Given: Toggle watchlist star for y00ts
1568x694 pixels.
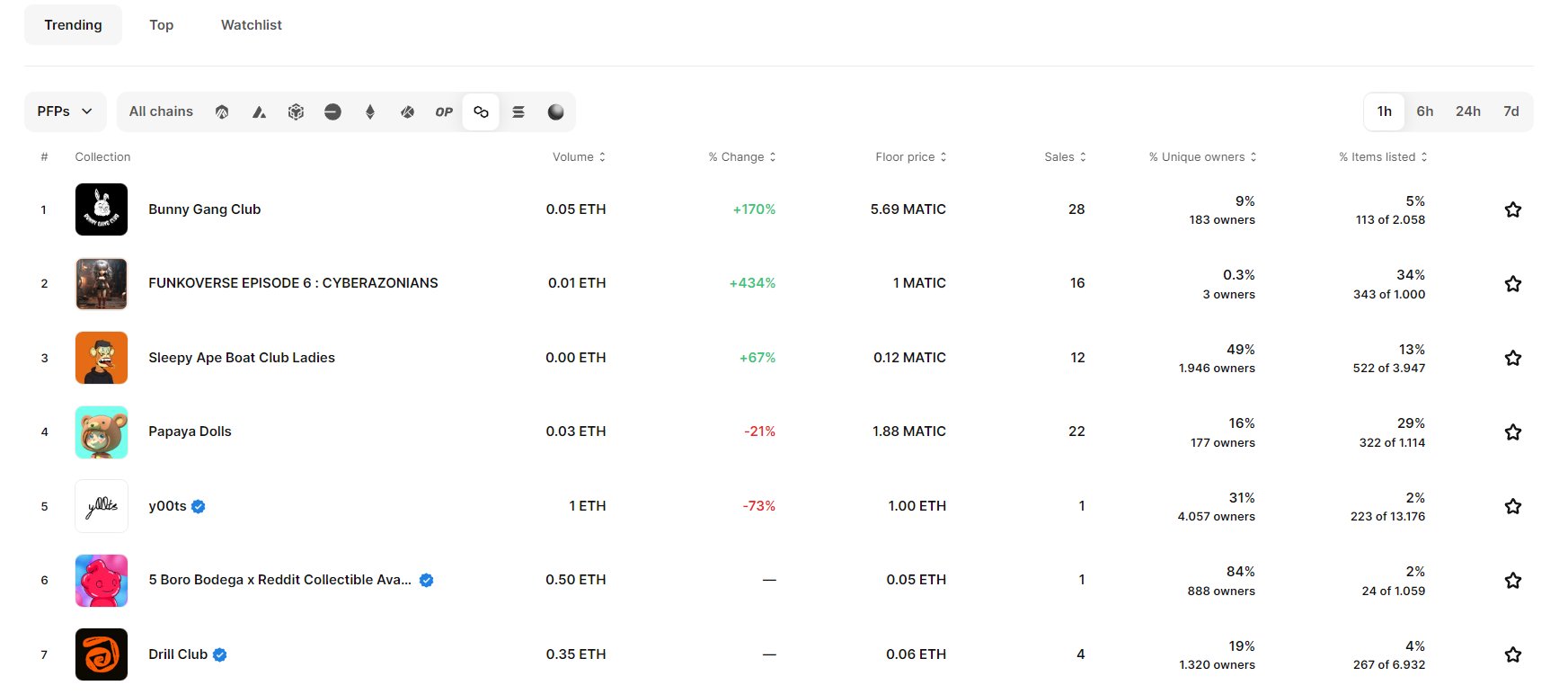Looking at the screenshot, I should [1513, 506].
